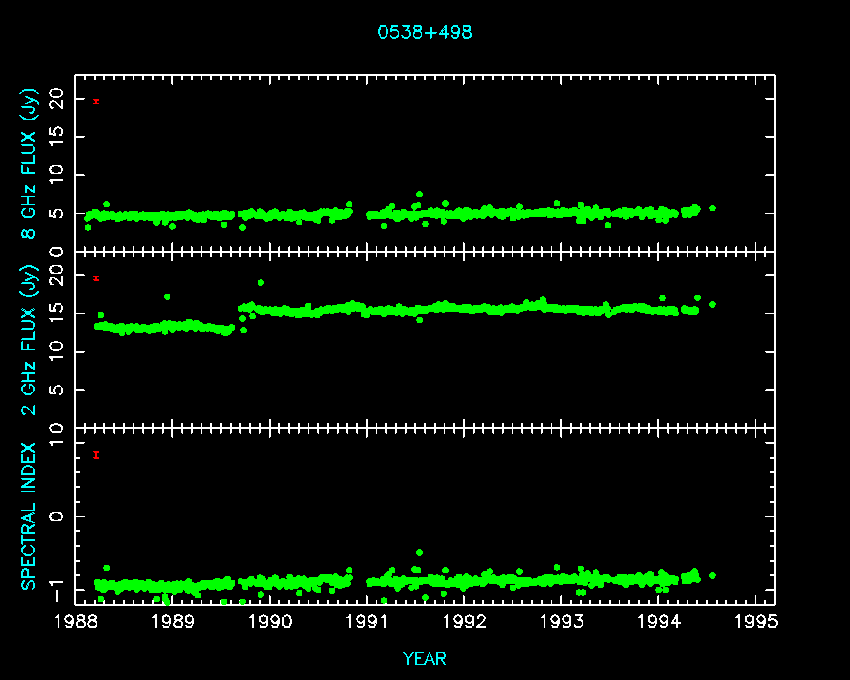
Task: Click the 1991 year tick label
Action: (x=367, y=622)
